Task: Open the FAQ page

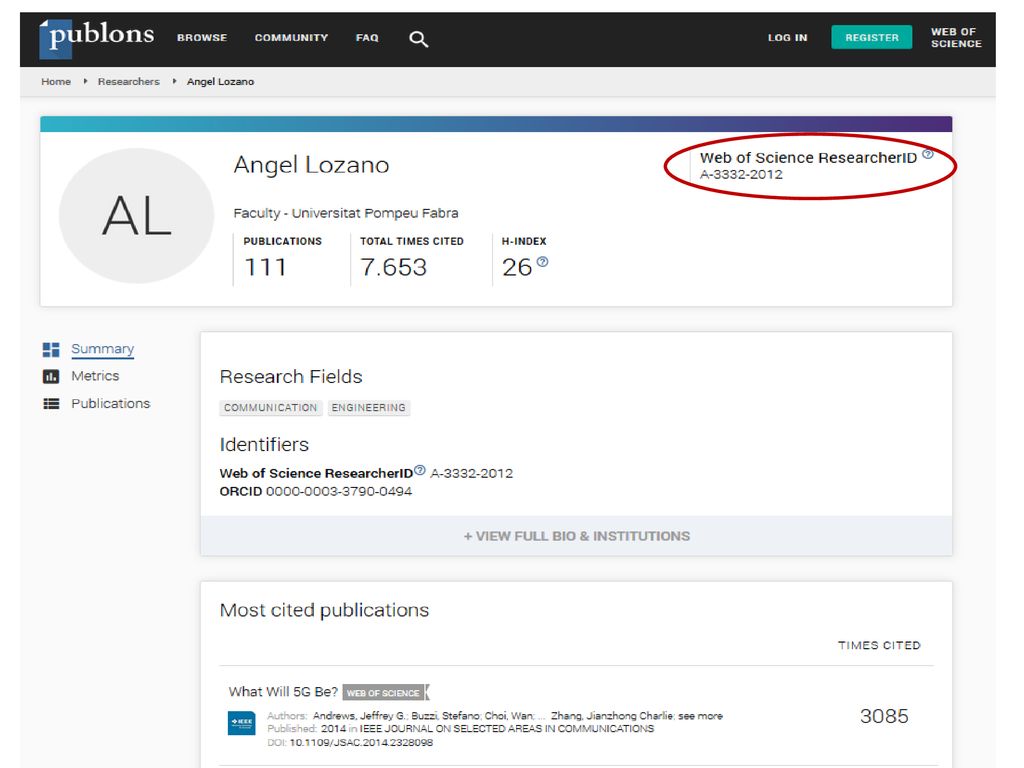Action: (367, 38)
